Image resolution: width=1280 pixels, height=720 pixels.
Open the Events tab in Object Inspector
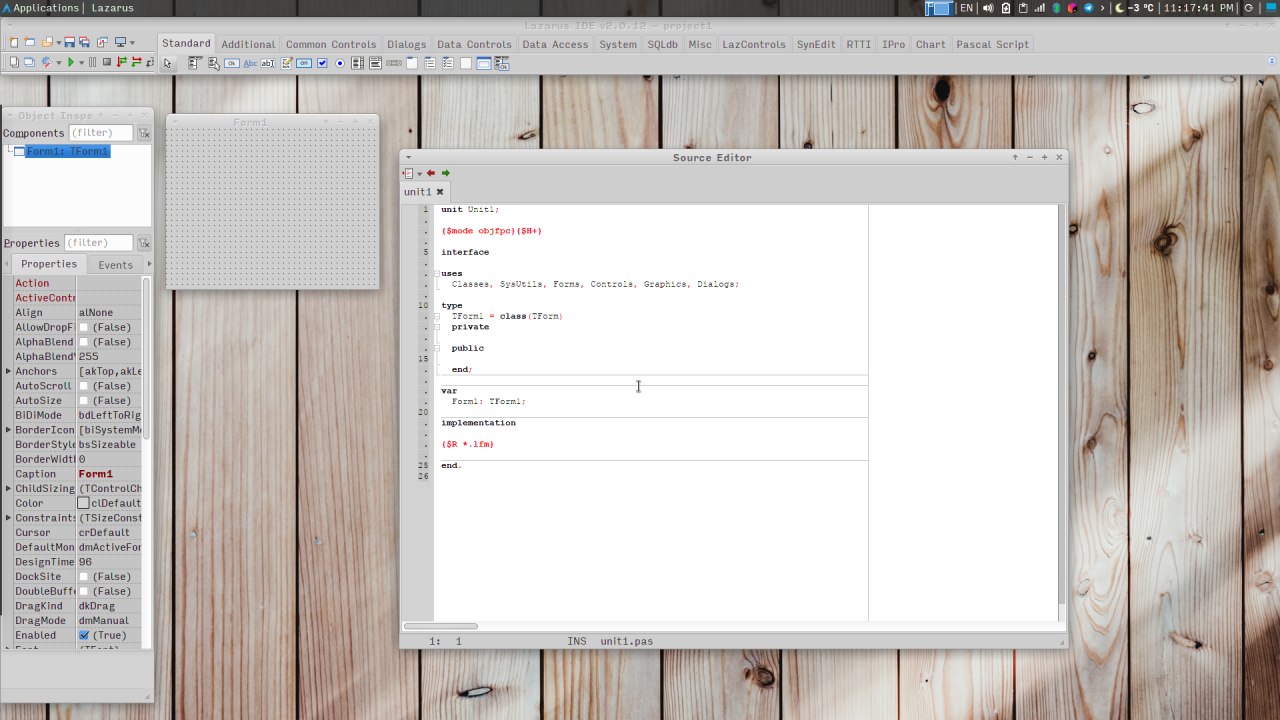pyautogui.click(x=115, y=265)
